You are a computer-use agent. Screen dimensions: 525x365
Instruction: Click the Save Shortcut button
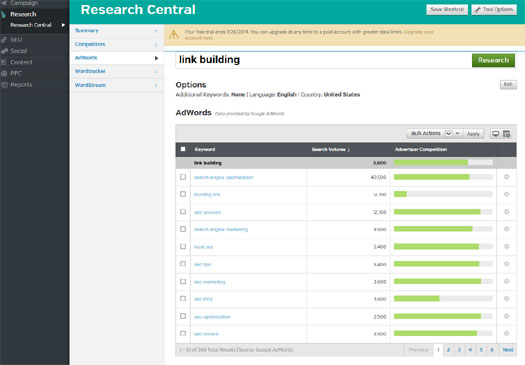pyautogui.click(x=447, y=9)
